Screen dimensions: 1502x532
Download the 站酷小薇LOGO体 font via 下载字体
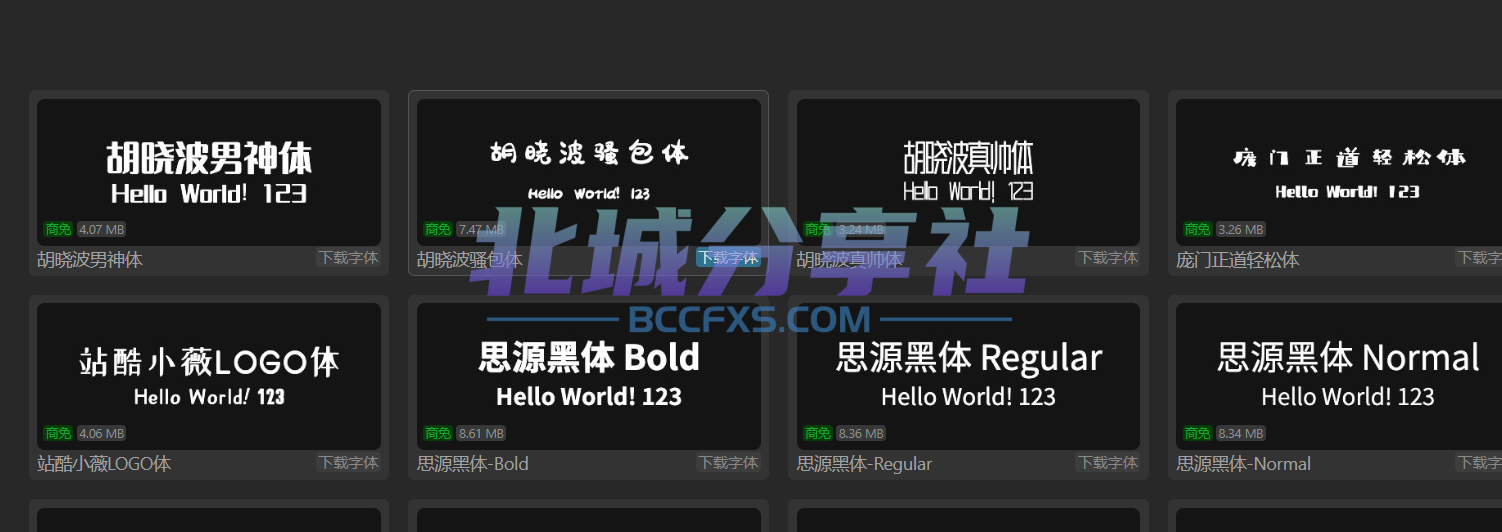(x=349, y=463)
